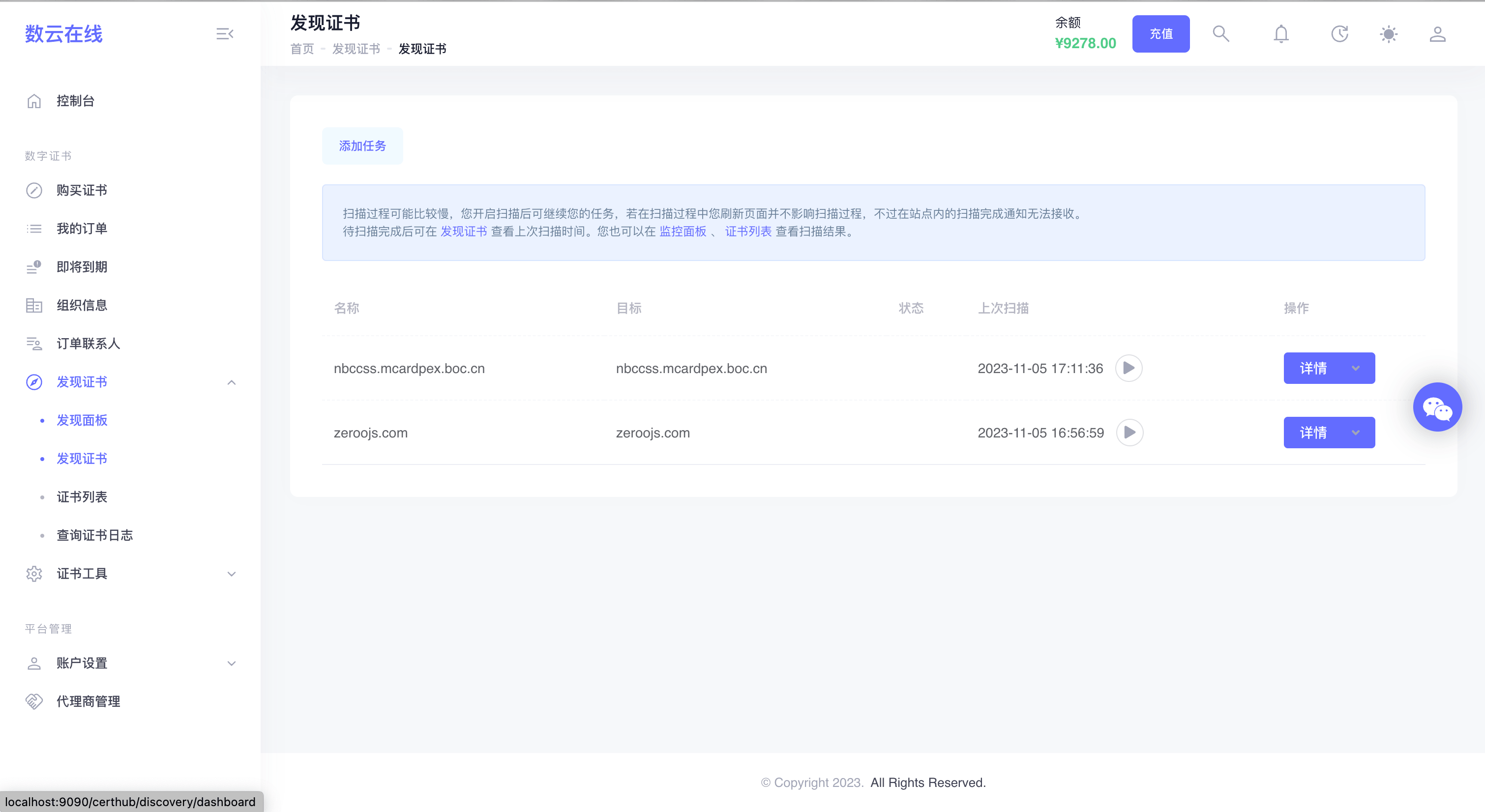Start scan for nbccss.mcardpex.boc.cn task
Screen dimensions: 1485x812
pos(1128,368)
